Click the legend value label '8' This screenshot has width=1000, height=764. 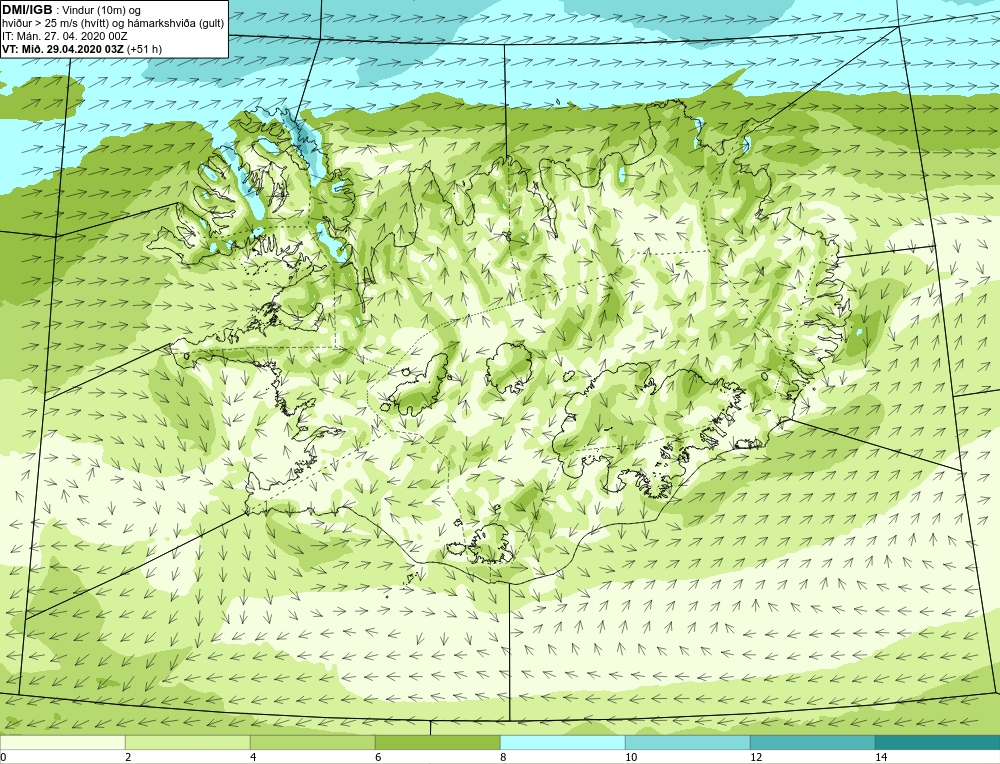coord(503,757)
